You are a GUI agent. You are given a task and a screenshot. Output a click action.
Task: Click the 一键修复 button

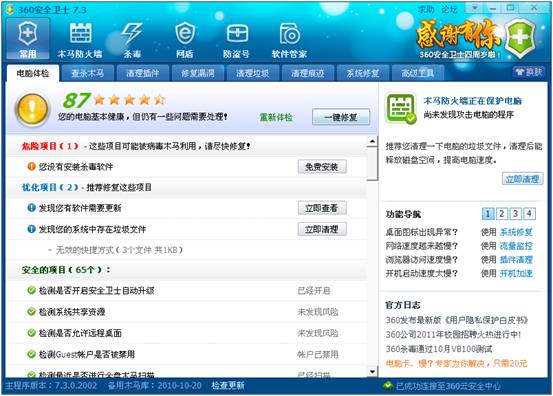[x=341, y=117]
